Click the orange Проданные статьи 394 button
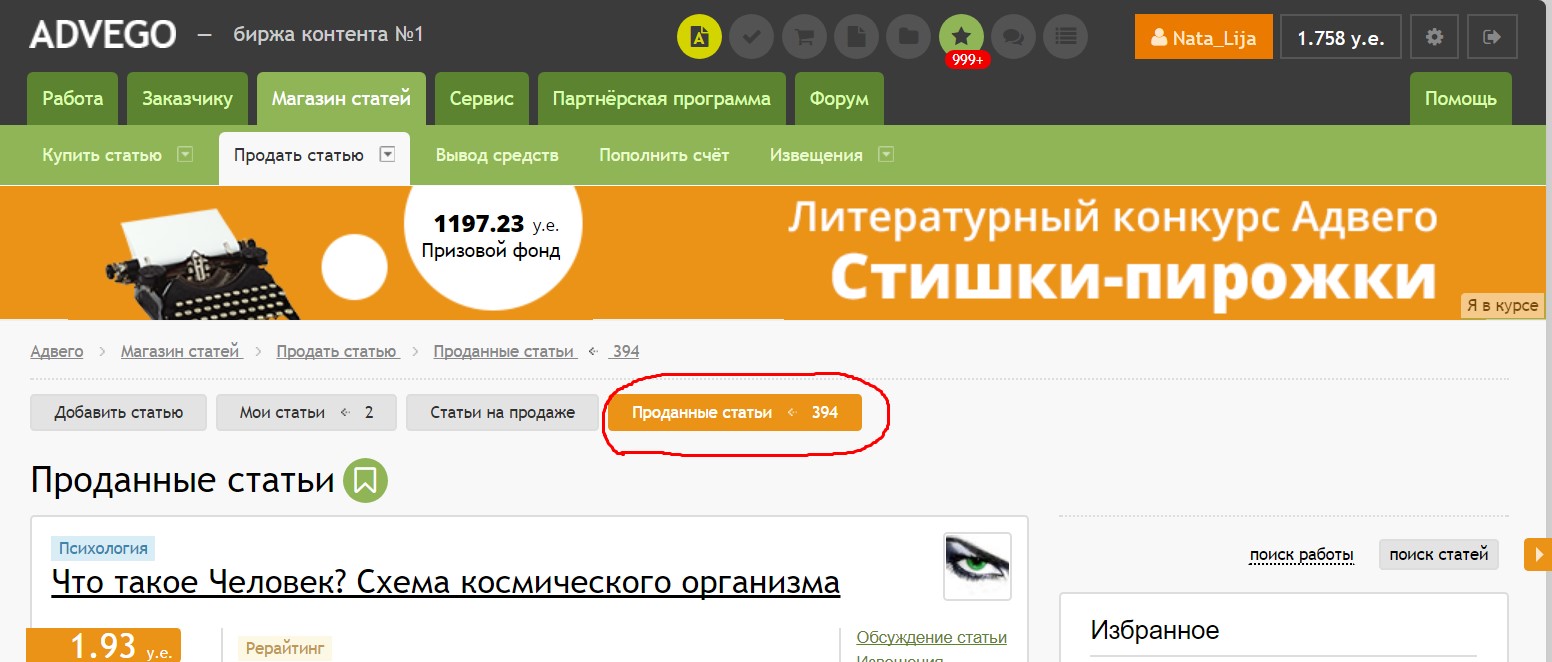1552x662 pixels. (735, 413)
